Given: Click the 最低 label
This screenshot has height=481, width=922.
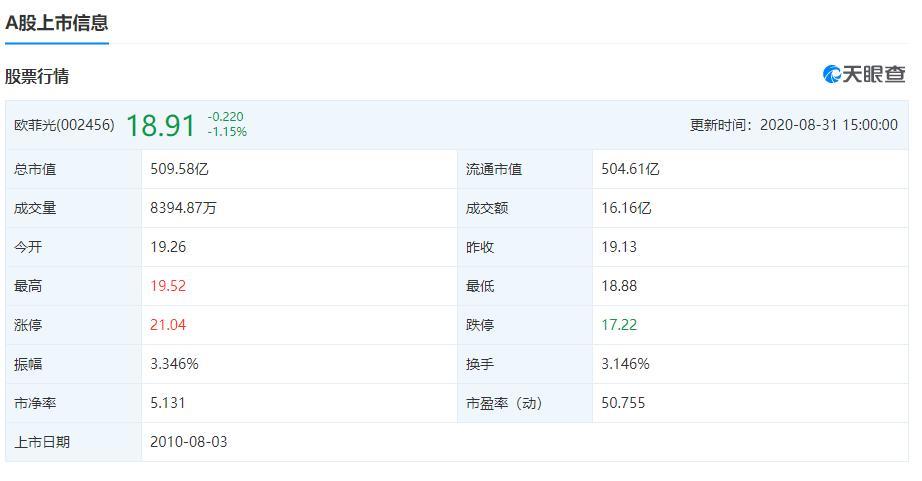Looking at the screenshot, I should tap(480, 286).
